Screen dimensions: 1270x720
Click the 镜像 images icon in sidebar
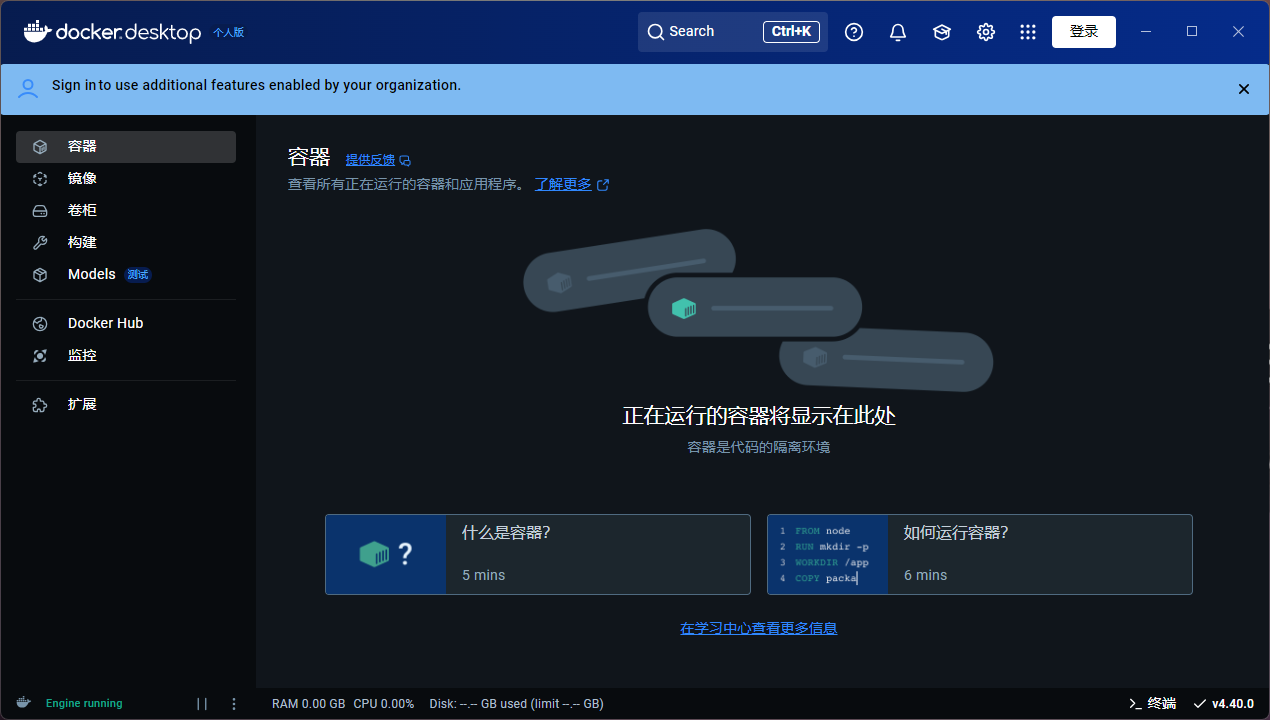tap(40, 178)
